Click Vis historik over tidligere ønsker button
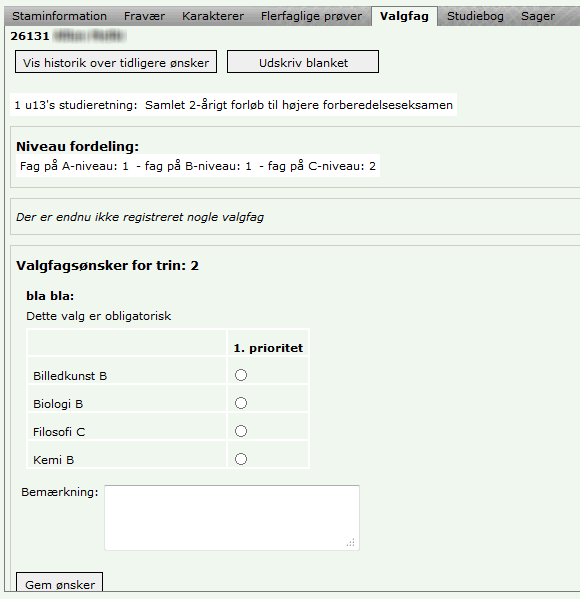The width and height of the screenshot is (580, 599). point(116,62)
